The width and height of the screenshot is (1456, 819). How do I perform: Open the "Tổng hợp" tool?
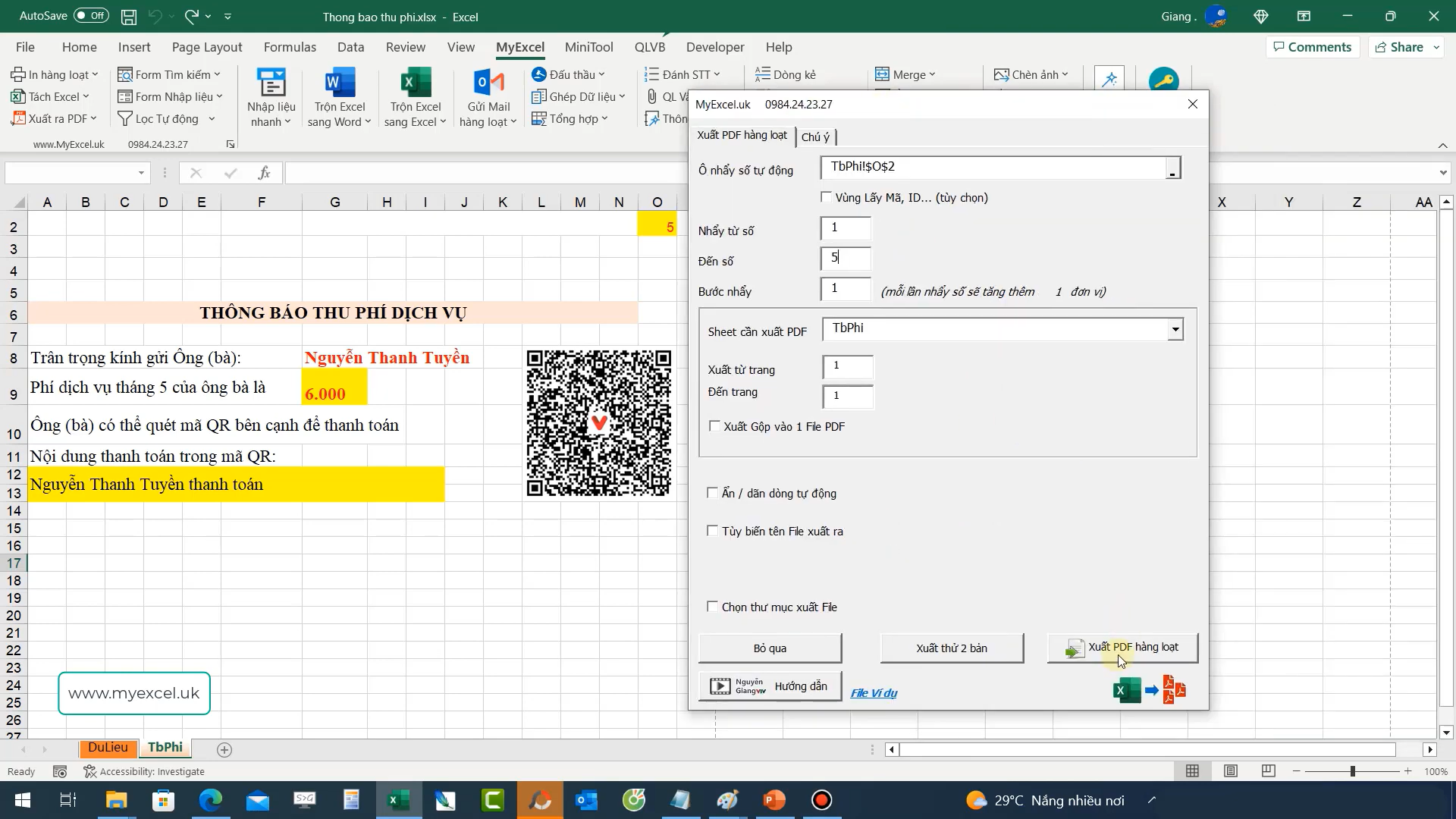click(570, 118)
